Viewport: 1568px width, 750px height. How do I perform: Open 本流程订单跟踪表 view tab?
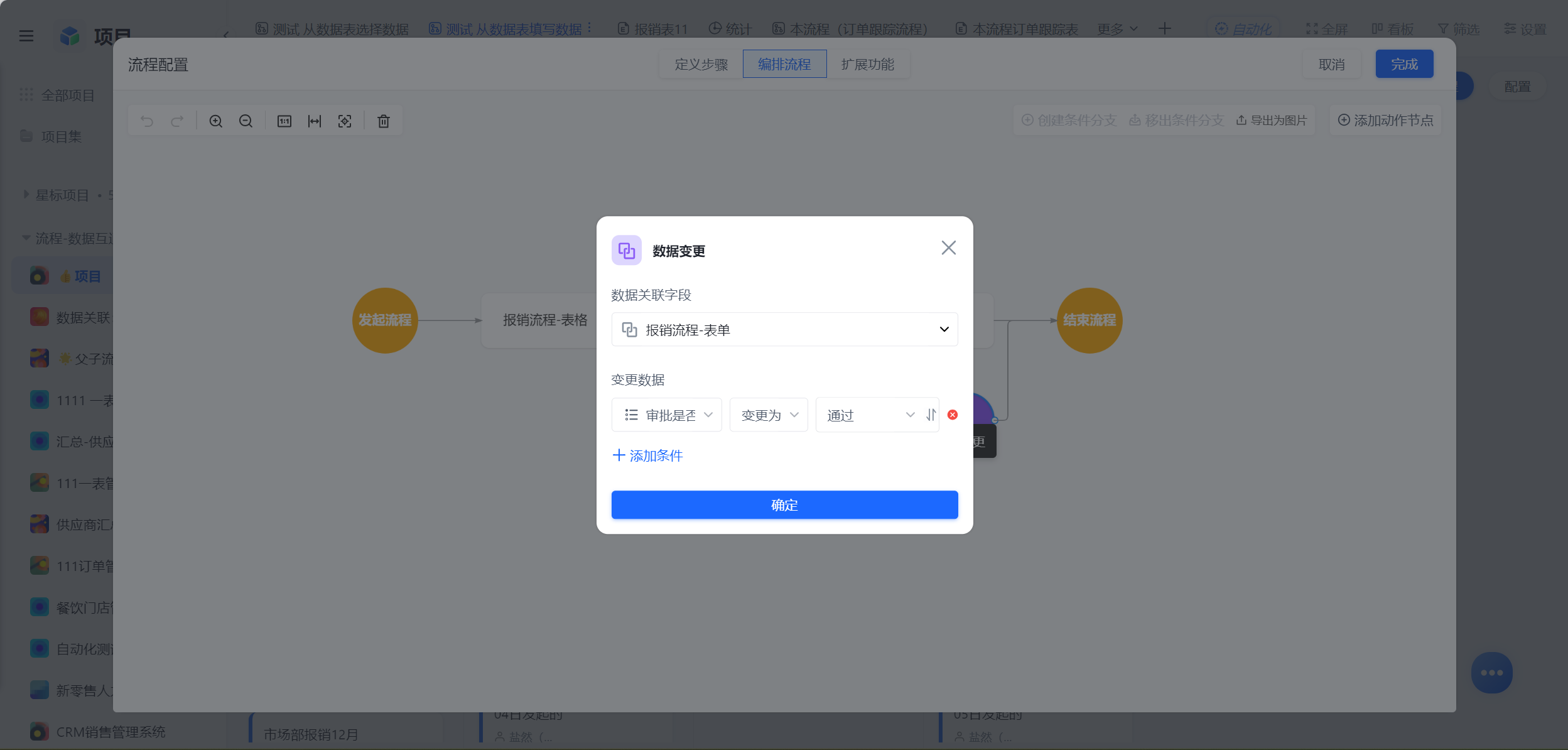1016,29
